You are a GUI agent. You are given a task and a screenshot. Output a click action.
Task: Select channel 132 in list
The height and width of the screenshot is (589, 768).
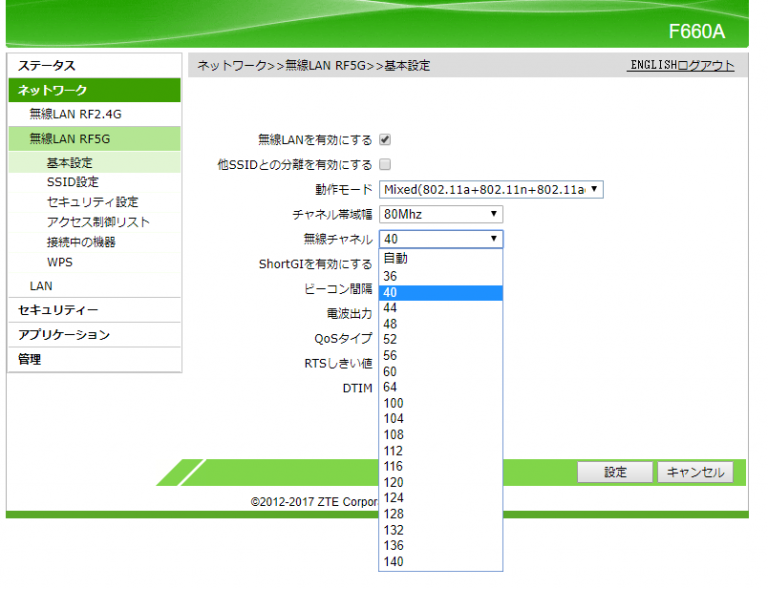pos(440,530)
